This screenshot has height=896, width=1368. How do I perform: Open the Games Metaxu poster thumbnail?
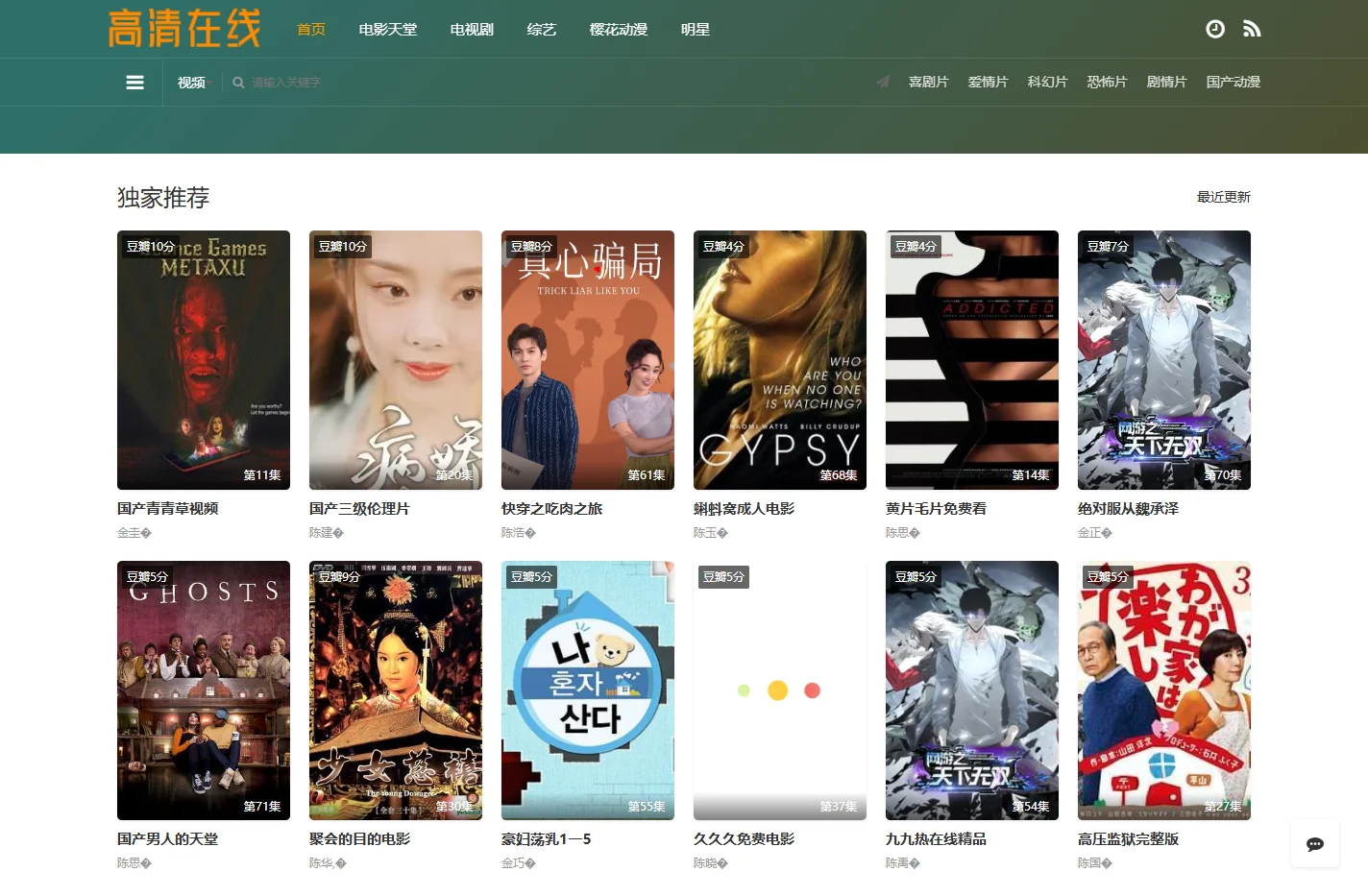204,360
